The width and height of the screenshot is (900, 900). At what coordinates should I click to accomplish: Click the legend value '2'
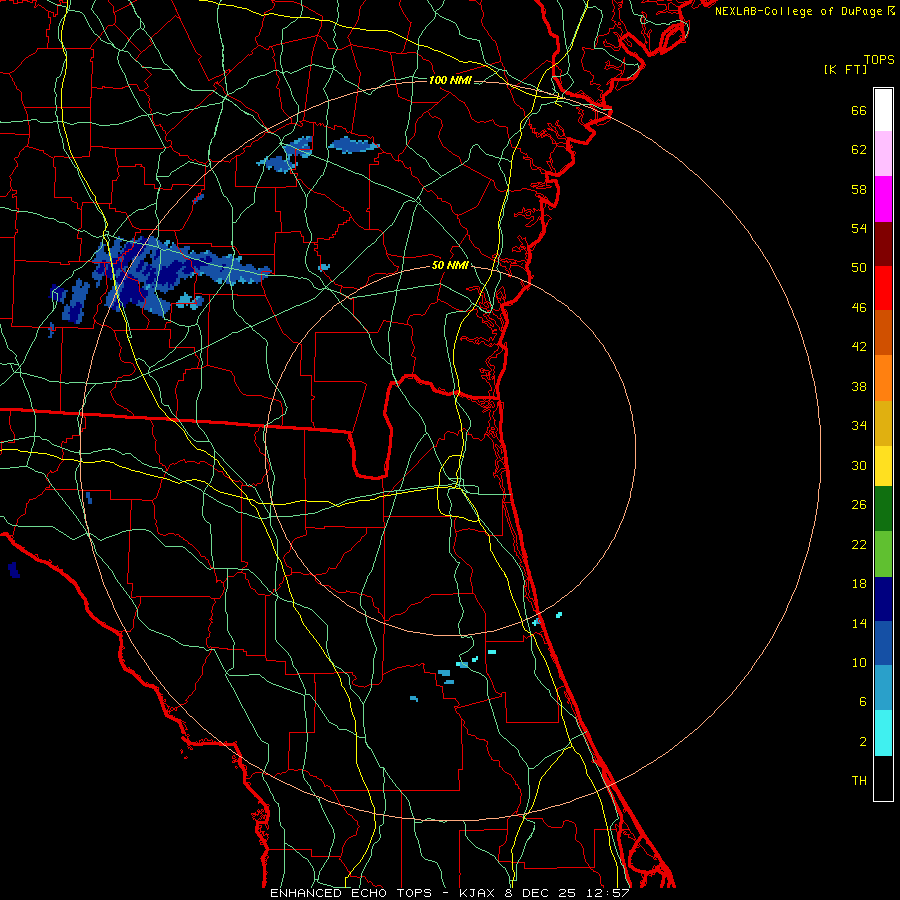863,742
